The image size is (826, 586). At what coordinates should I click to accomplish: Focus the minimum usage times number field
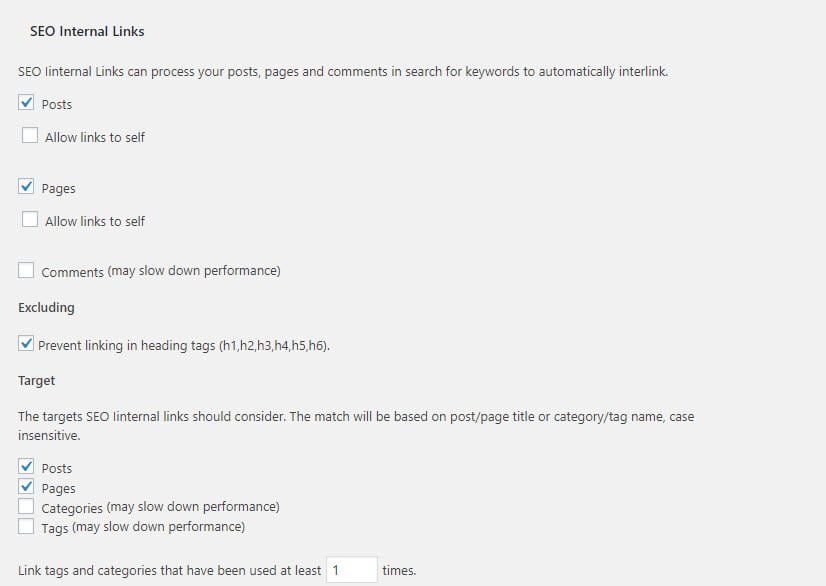coord(351,570)
